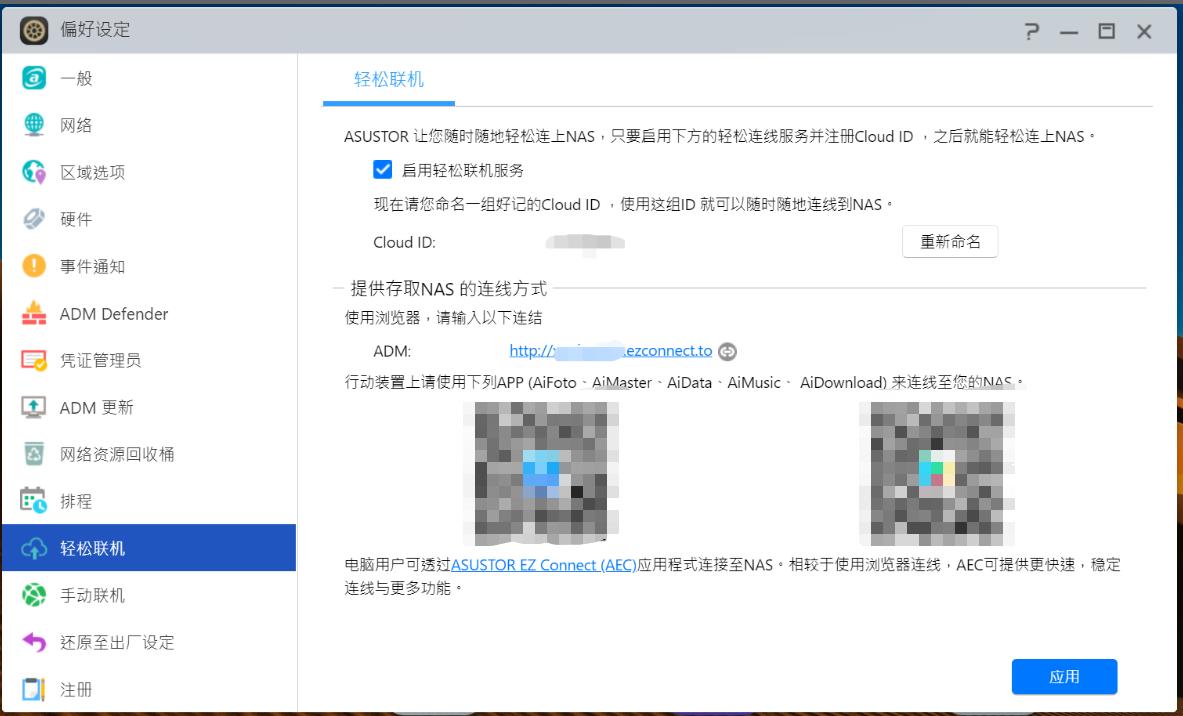This screenshot has width=1183, height=716.
Task: Click the 重新命名 rename button
Action: coord(949,242)
